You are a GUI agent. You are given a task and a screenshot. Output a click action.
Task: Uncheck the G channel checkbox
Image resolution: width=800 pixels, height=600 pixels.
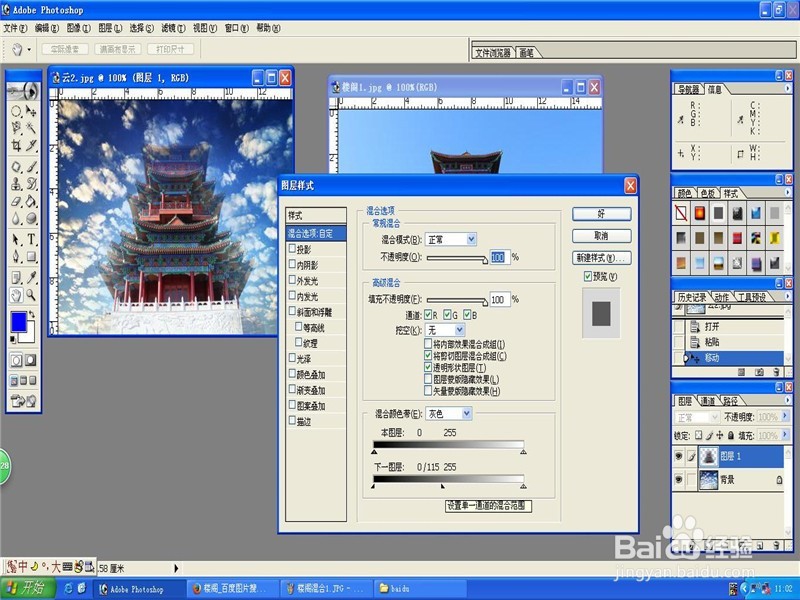447,315
